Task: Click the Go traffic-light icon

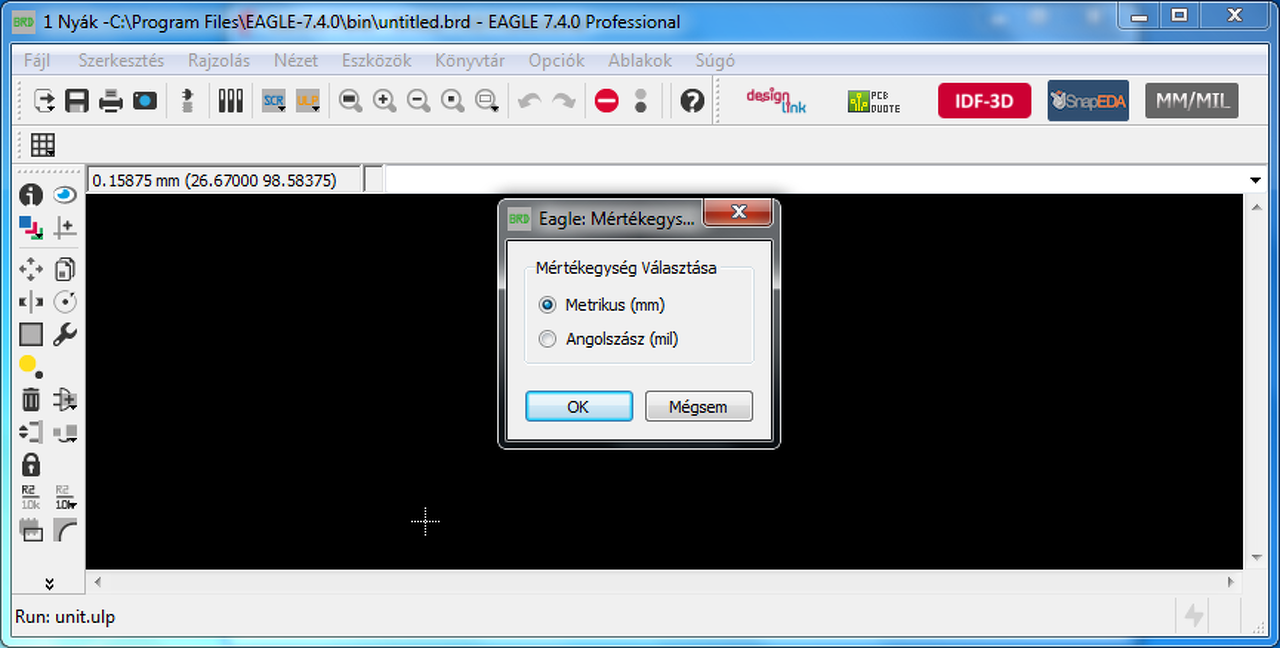Action: [641, 100]
